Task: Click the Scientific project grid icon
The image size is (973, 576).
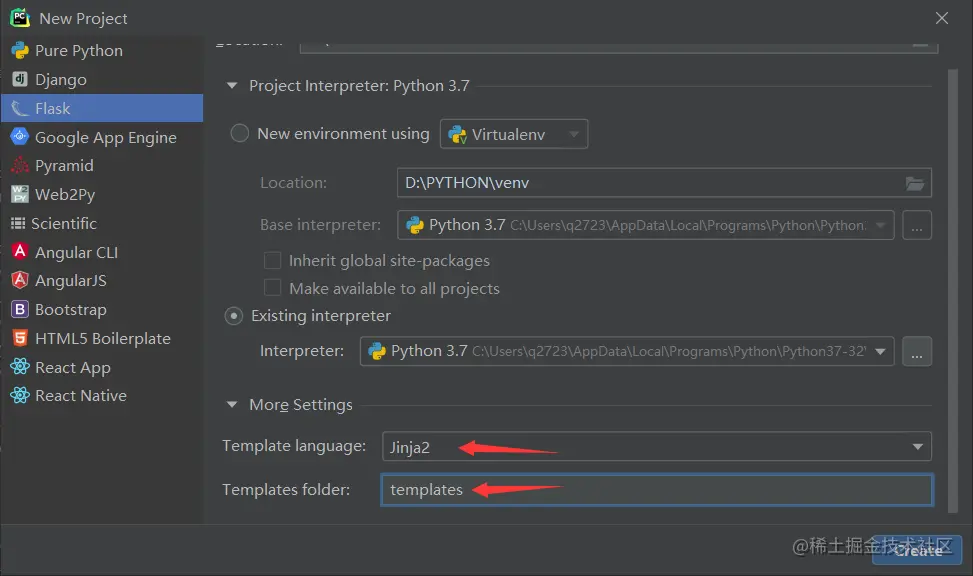Action: [18, 223]
